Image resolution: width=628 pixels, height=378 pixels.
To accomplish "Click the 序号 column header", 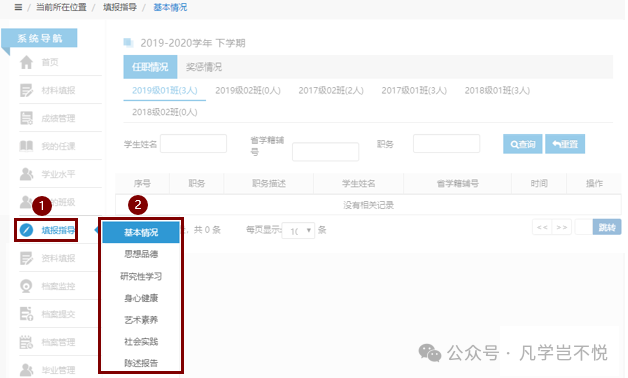I will coord(142,183).
